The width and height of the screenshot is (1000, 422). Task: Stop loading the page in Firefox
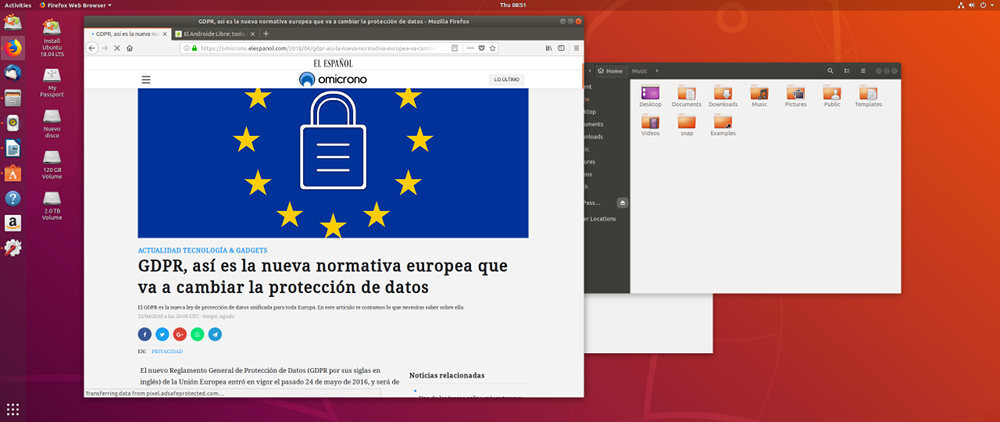click(117, 48)
